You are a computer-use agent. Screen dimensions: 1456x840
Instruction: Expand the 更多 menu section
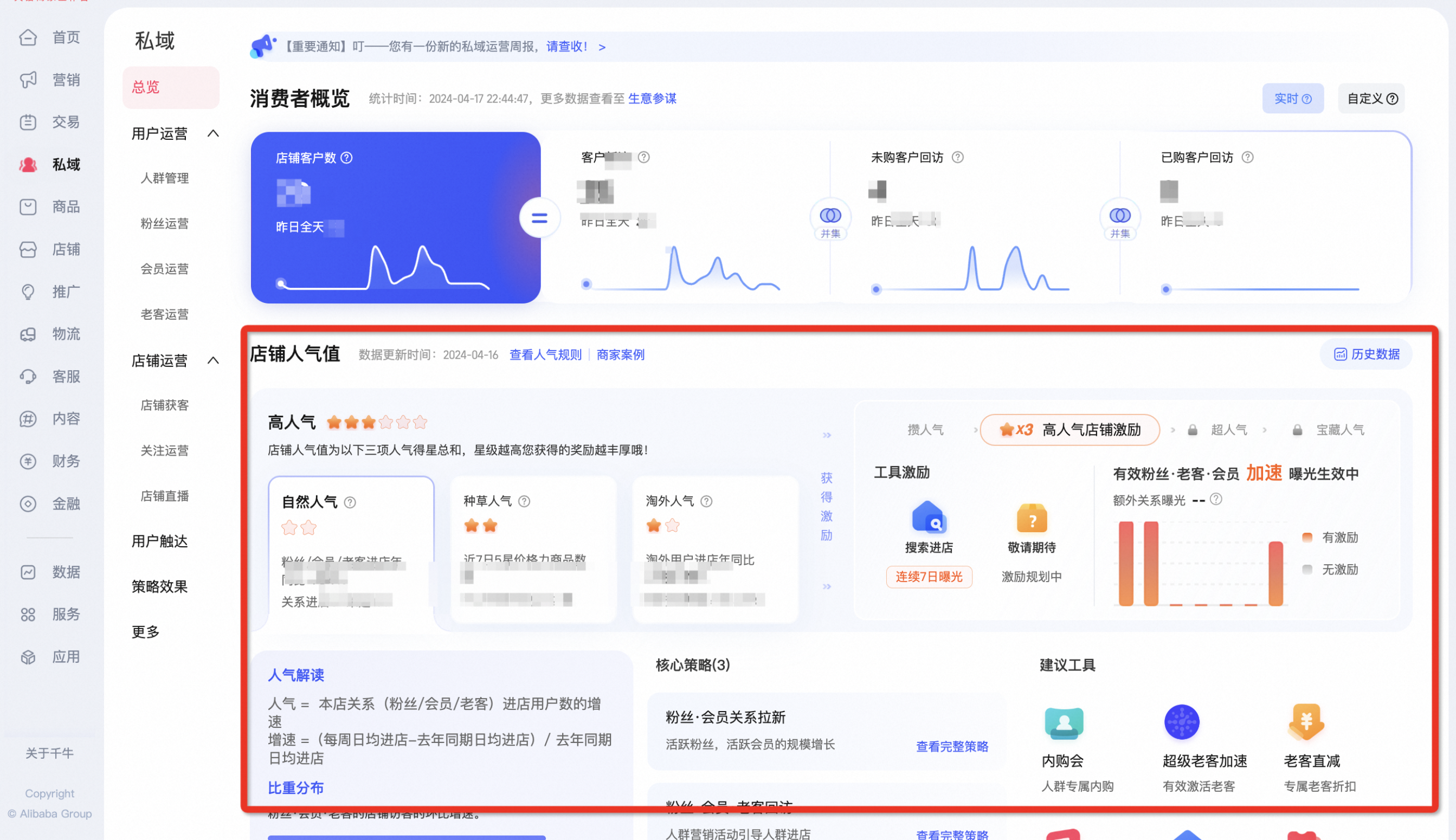pyautogui.click(x=145, y=633)
